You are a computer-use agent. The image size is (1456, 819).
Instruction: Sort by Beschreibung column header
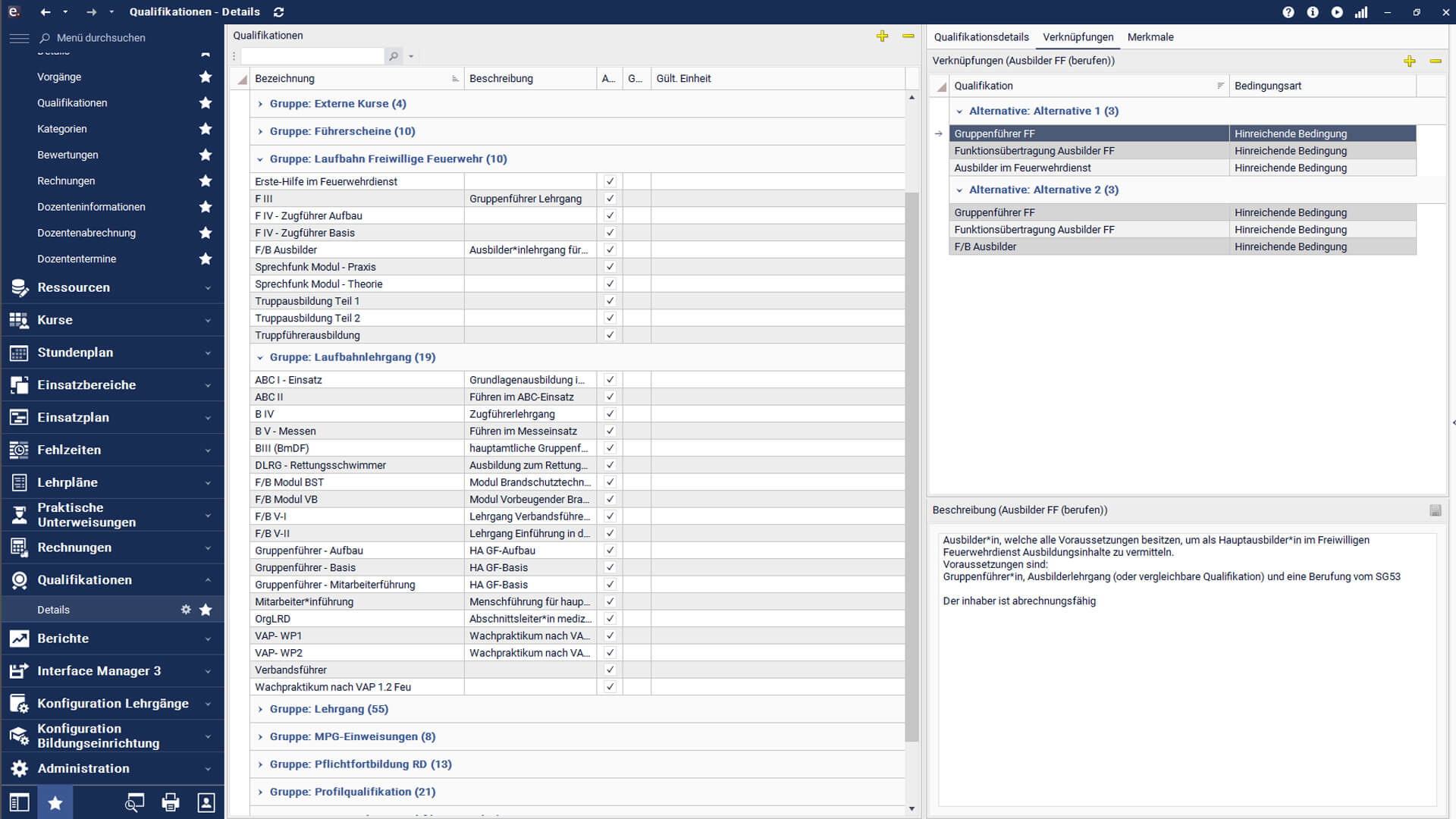pos(530,79)
